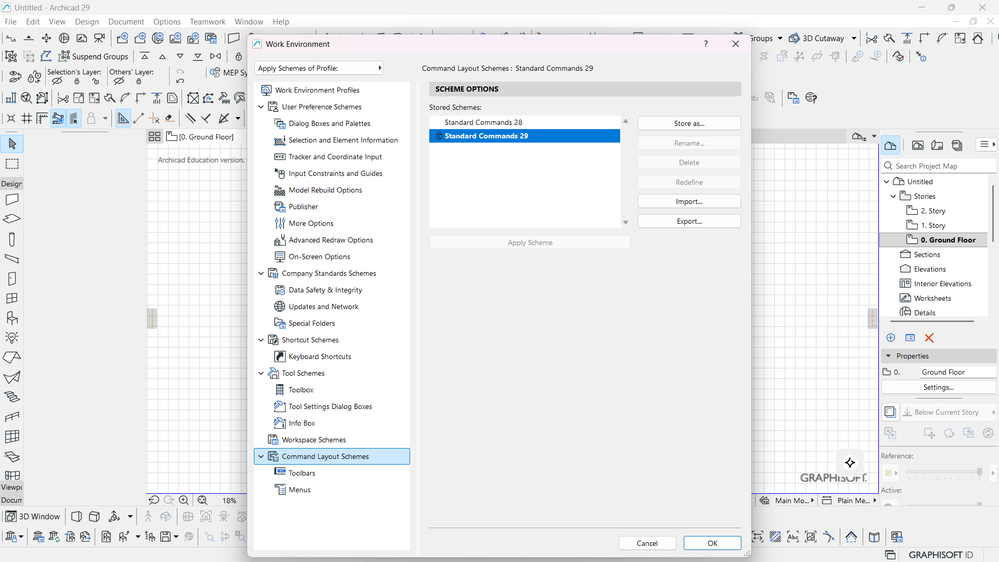Select Elevations in Project Map
The width and height of the screenshot is (999, 562).
coord(930,269)
